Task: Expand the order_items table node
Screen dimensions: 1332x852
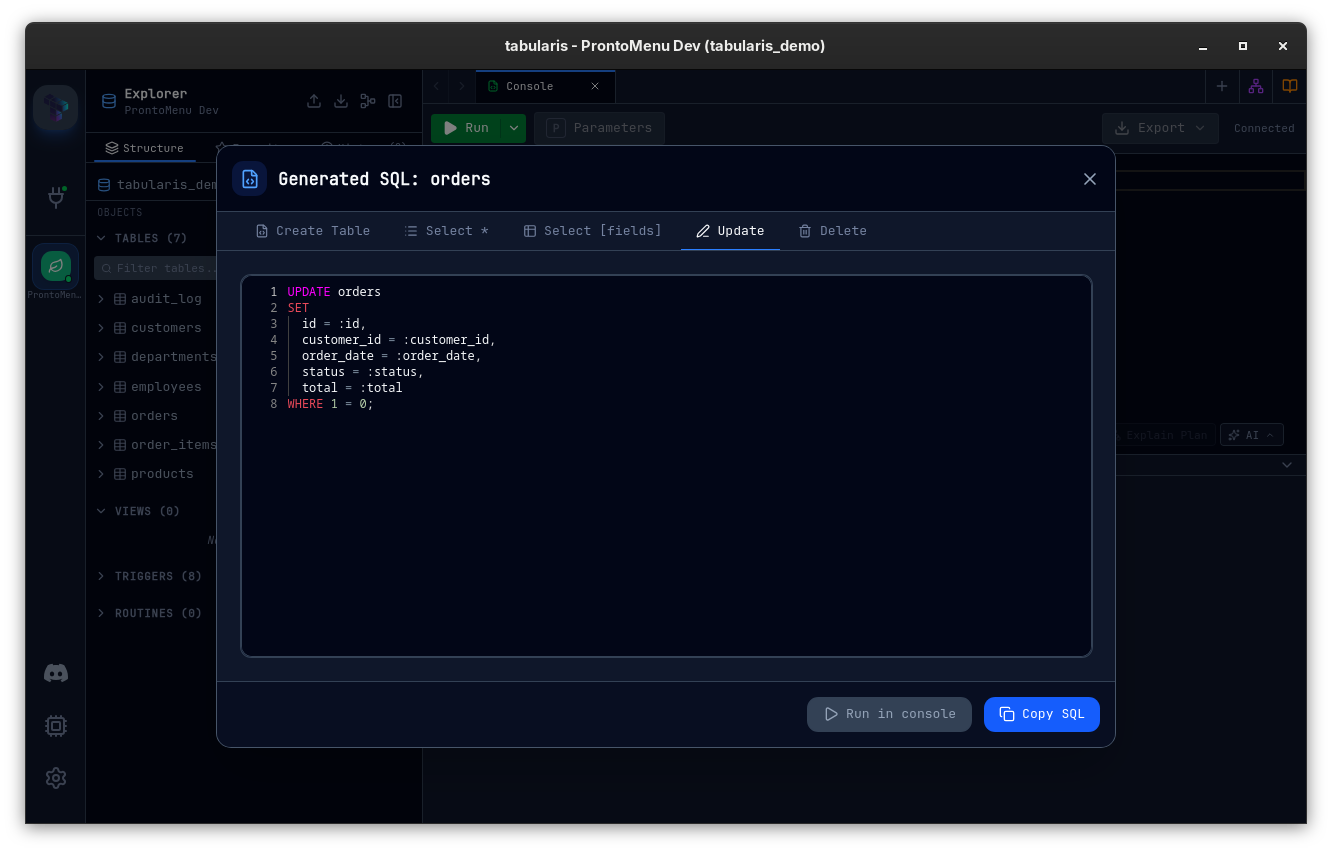Action: coord(101,445)
